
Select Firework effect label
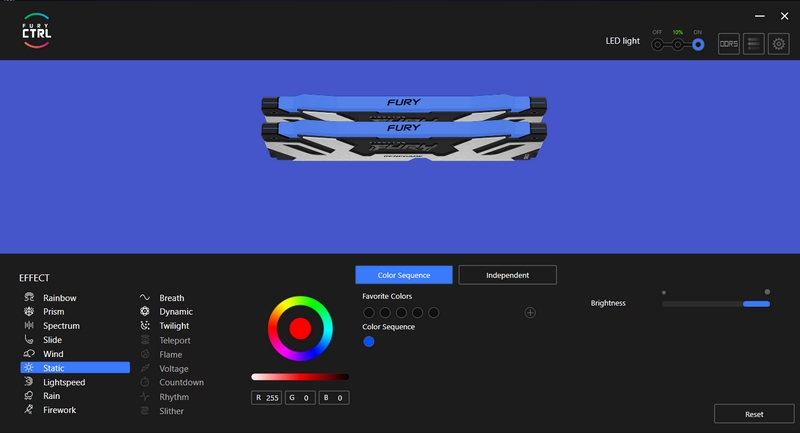pos(59,410)
